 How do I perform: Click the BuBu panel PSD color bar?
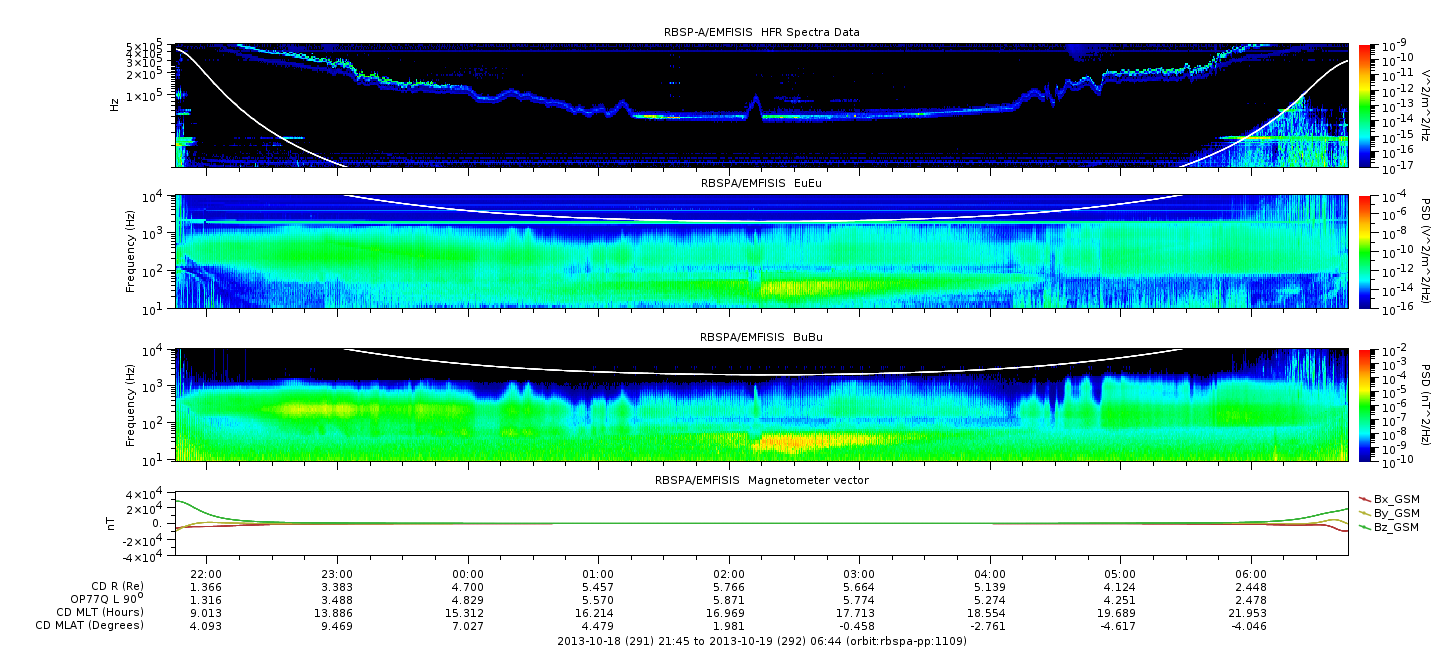pyautogui.click(x=1365, y=405)
